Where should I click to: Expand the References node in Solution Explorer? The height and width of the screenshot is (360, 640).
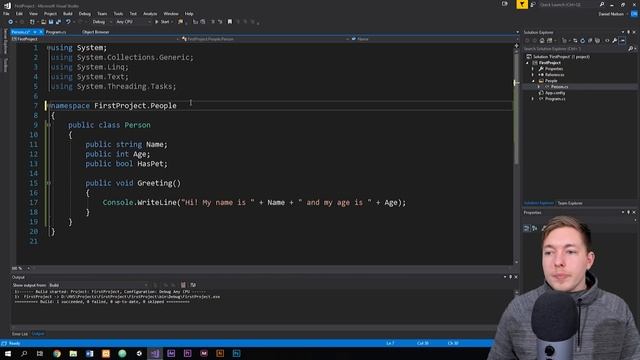533,75
